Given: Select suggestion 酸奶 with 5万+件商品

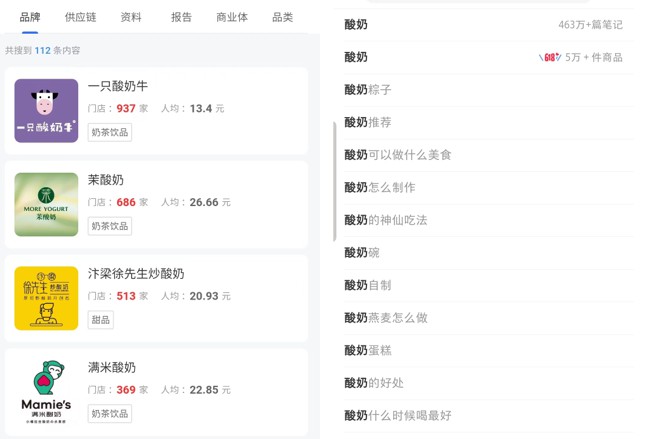Looking at the screenshot, I should (488, 57).
